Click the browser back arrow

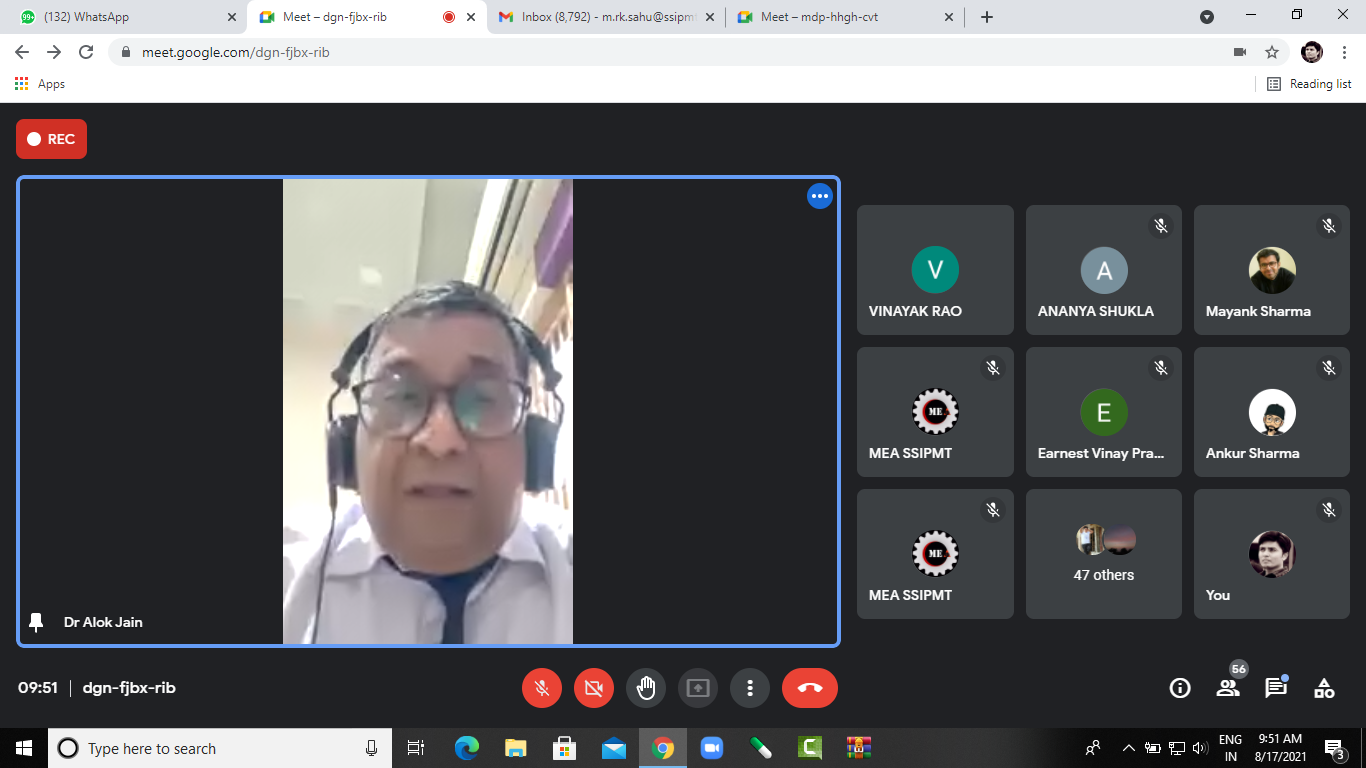coord(22,52)
